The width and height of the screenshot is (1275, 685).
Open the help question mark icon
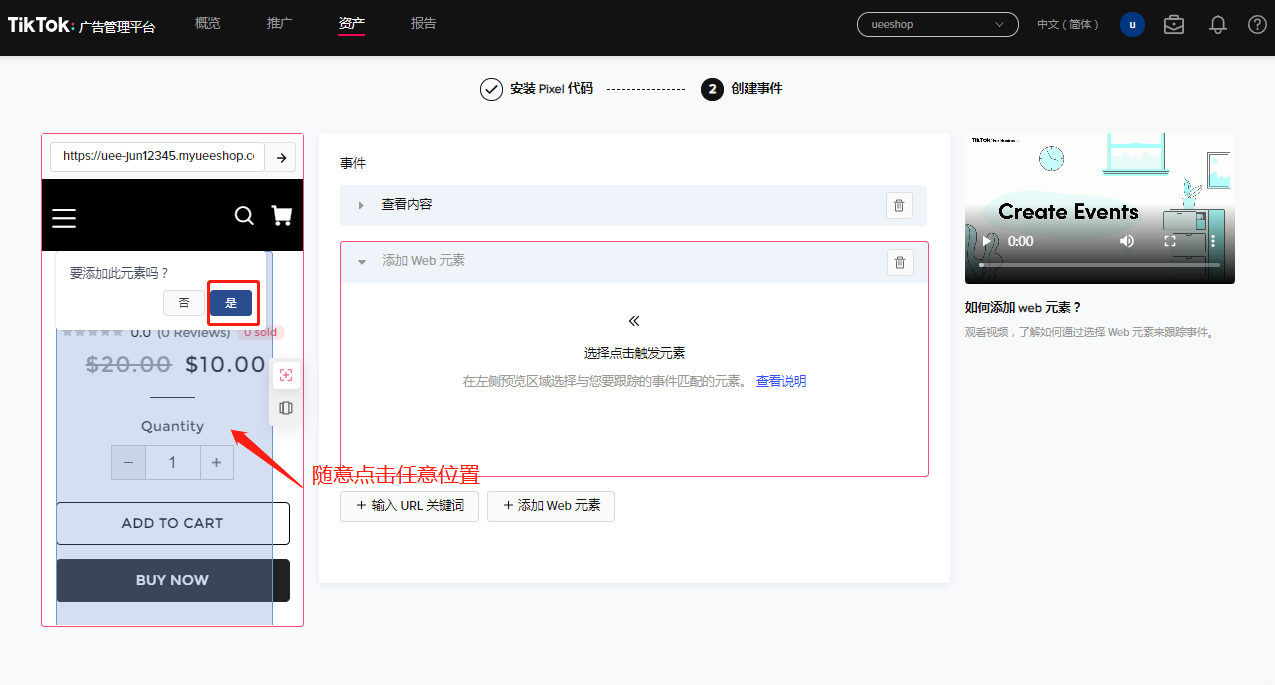coord(1257,25)
